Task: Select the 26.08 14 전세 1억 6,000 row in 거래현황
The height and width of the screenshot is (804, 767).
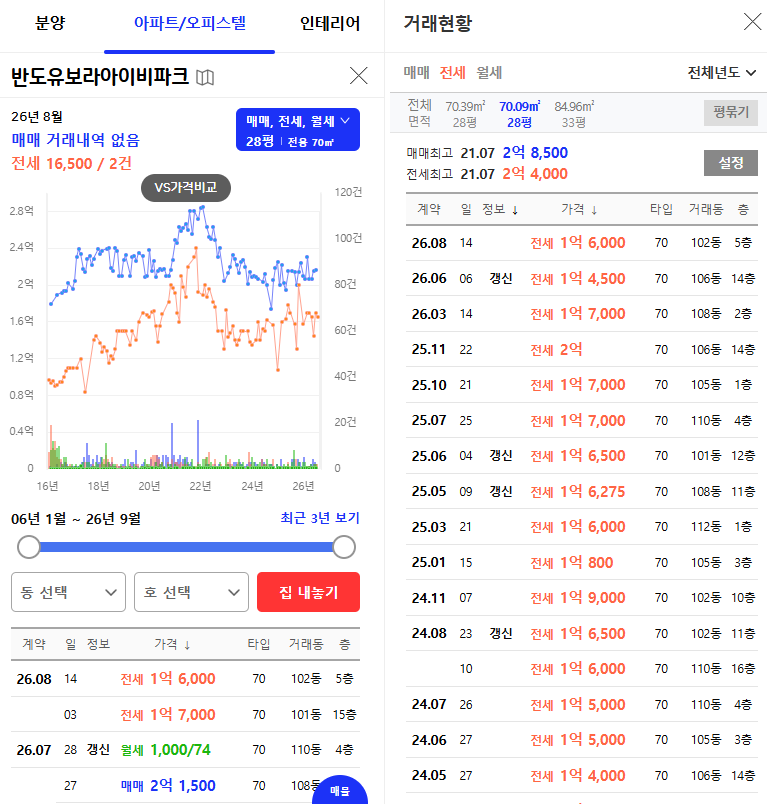Action: point(582,243)
